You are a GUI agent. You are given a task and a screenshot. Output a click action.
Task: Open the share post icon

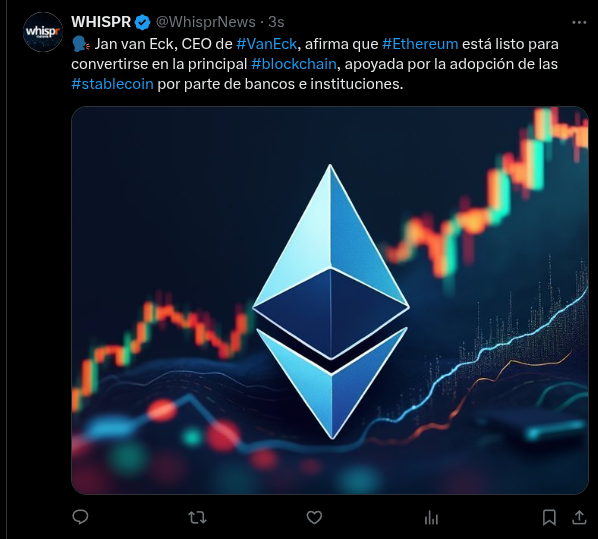579,518
